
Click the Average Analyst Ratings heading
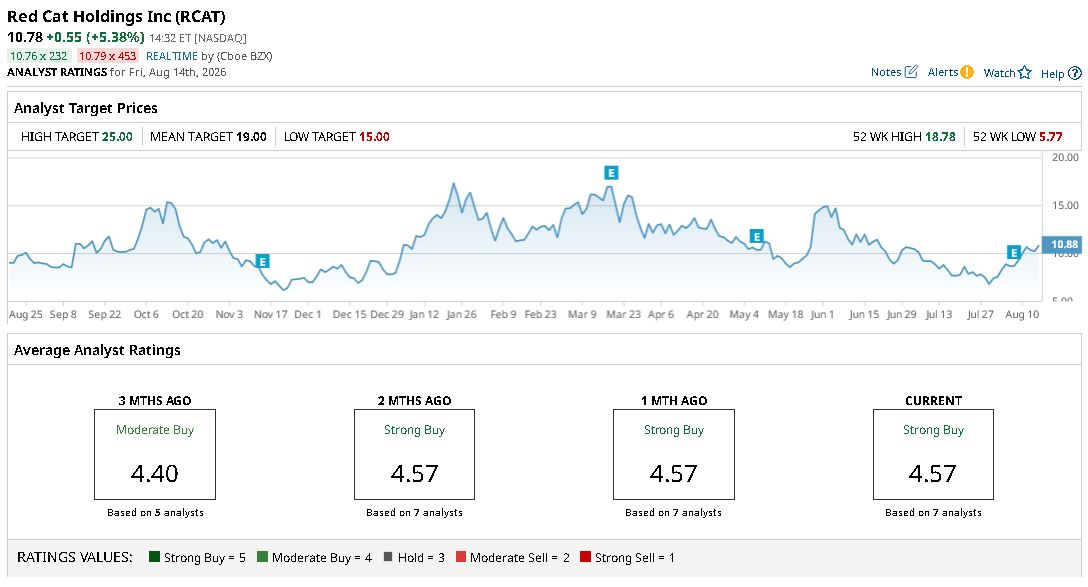pyautogui.click(x=97, y=350)
